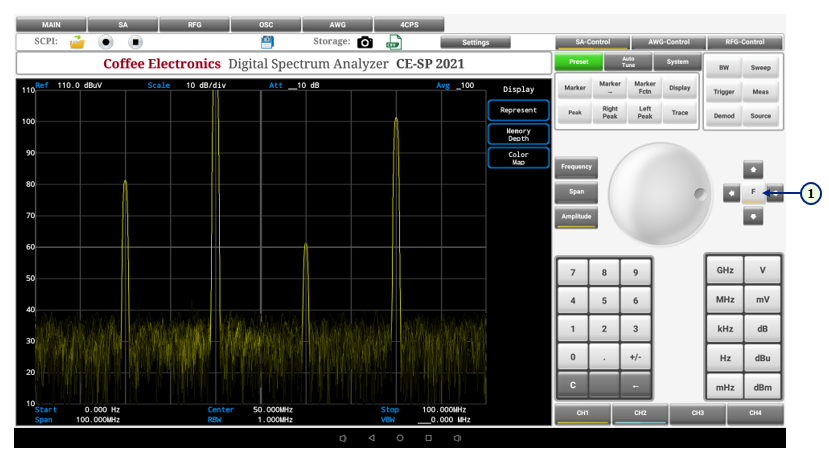Click the blue floppy disk save icon
Screen dimensions: 829x462
[267, 42]
